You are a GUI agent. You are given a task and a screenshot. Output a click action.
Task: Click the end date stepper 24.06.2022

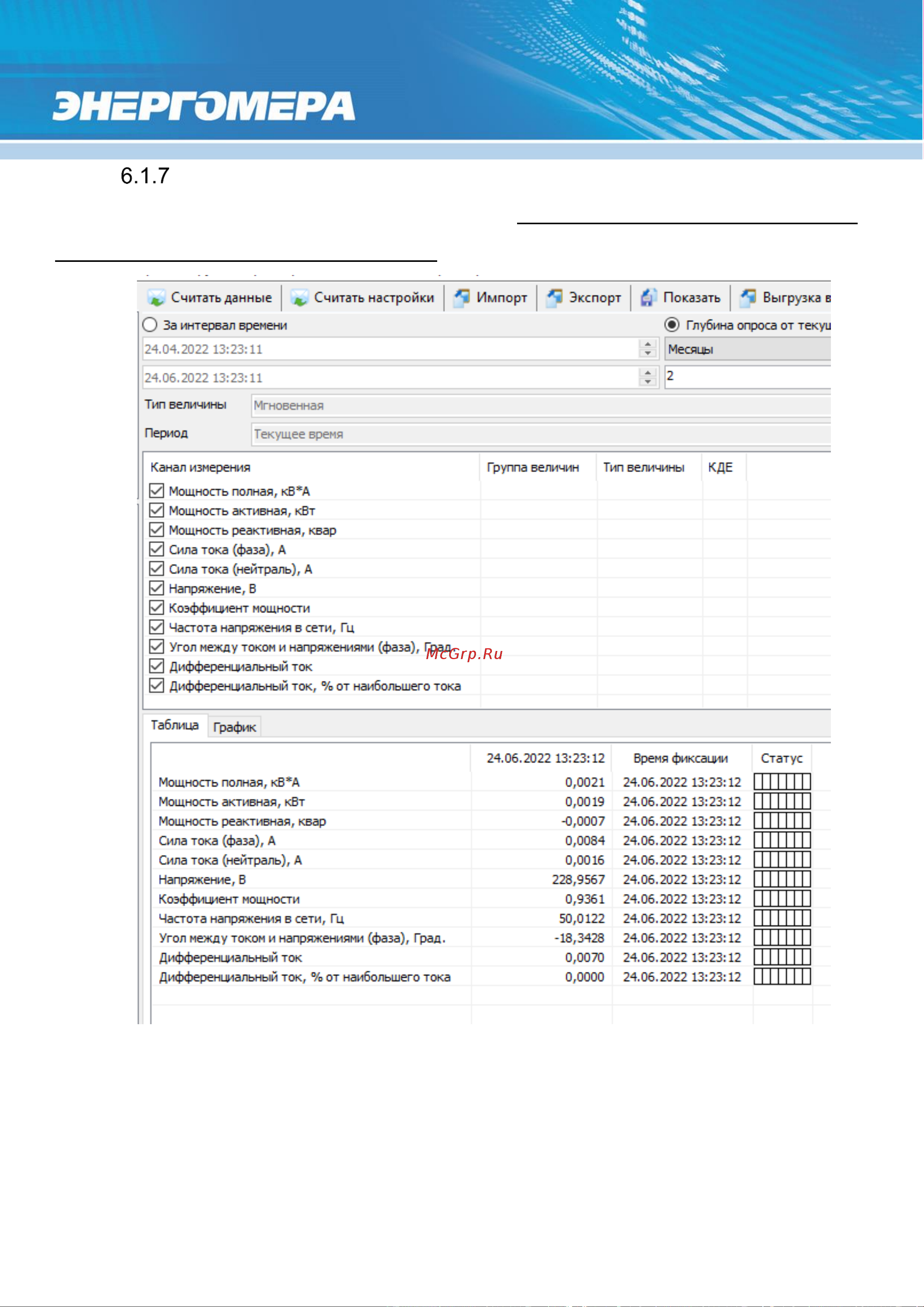[x=647, y=377]
